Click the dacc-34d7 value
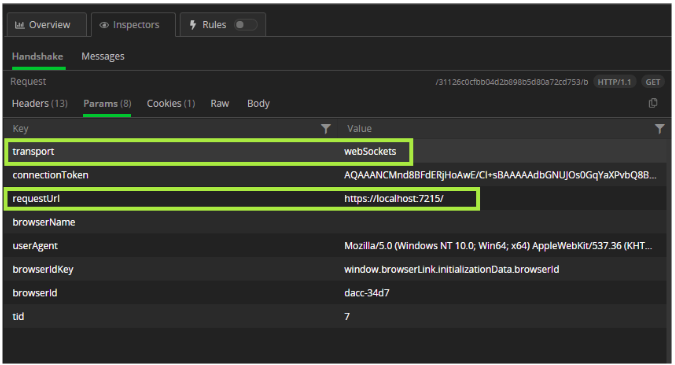 pos(367,293)
